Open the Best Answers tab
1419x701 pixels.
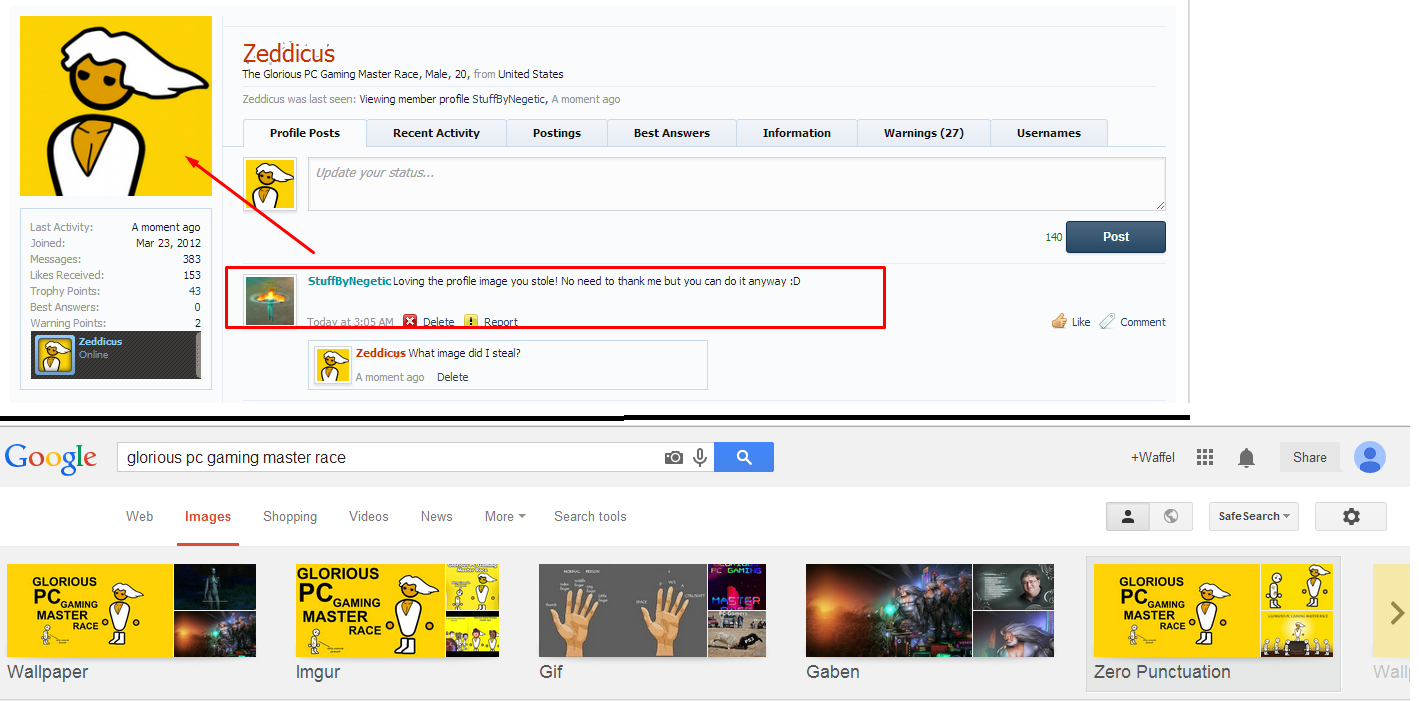tap(672, 133)
